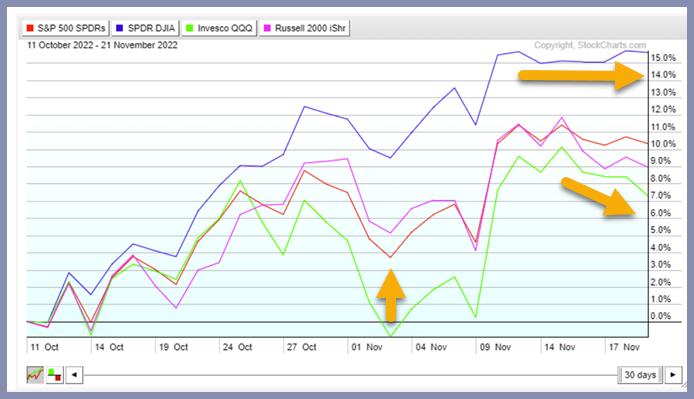This screenshot has width=694, height=399.
Task: Toggle the Invesco QQQ legend button
Action: coord(219,28)
